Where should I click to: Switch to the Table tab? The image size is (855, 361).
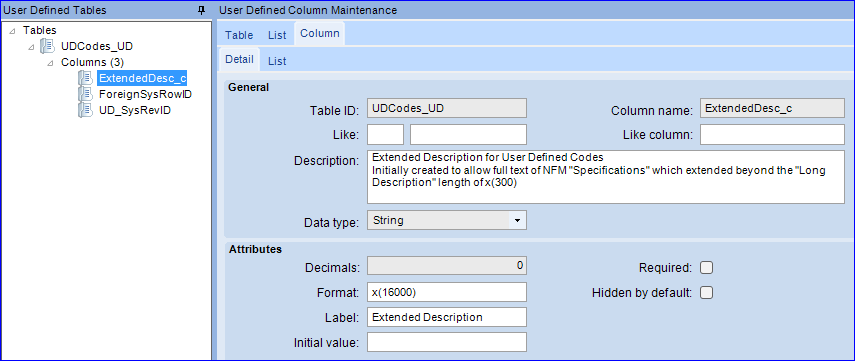point(239,35)
